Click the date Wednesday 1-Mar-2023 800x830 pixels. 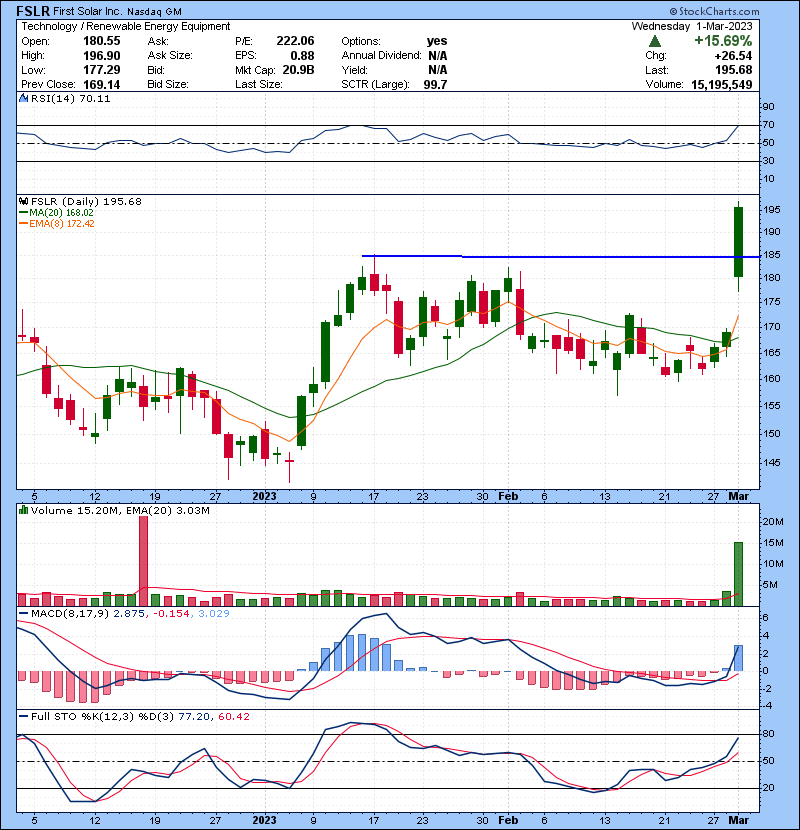pyautogui.click(x=691, y=26)
